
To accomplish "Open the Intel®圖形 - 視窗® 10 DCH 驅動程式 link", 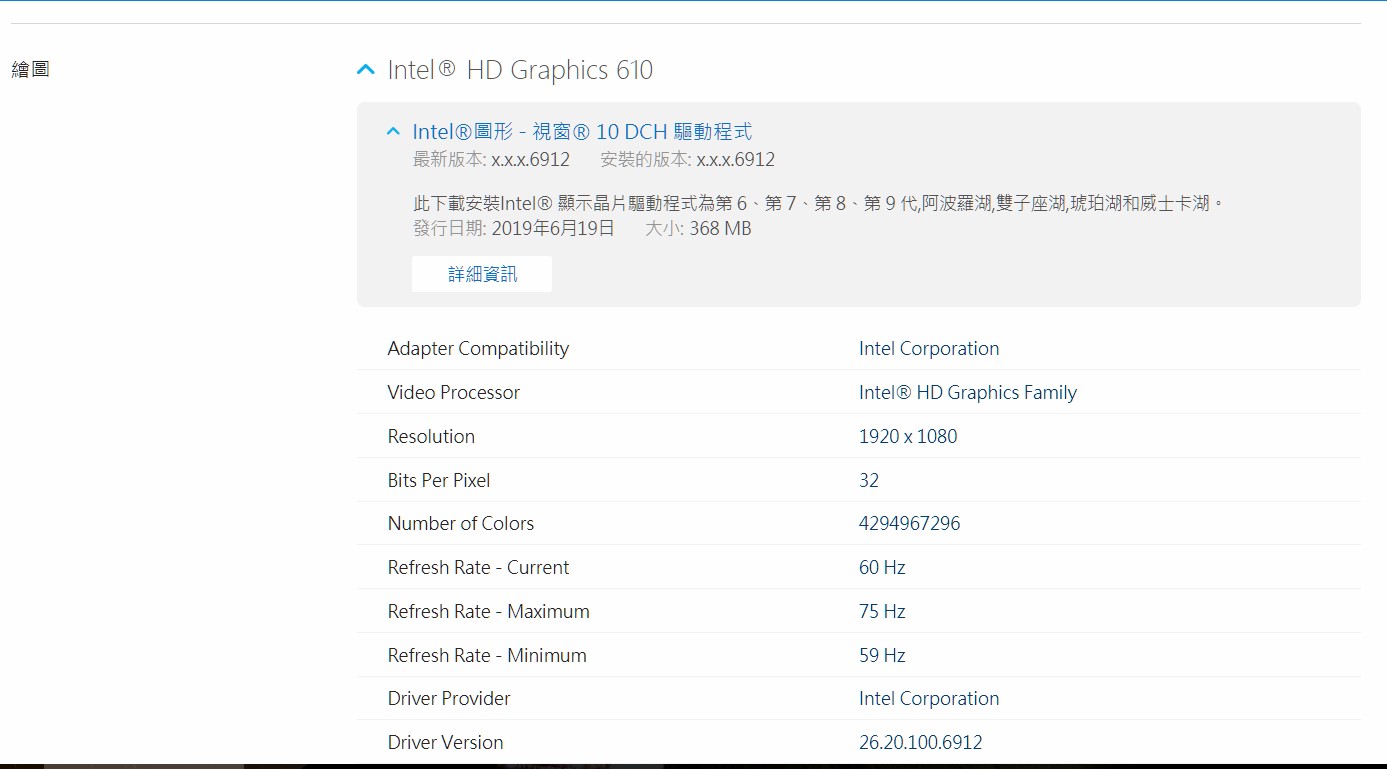I will click(x=582, y=132).
